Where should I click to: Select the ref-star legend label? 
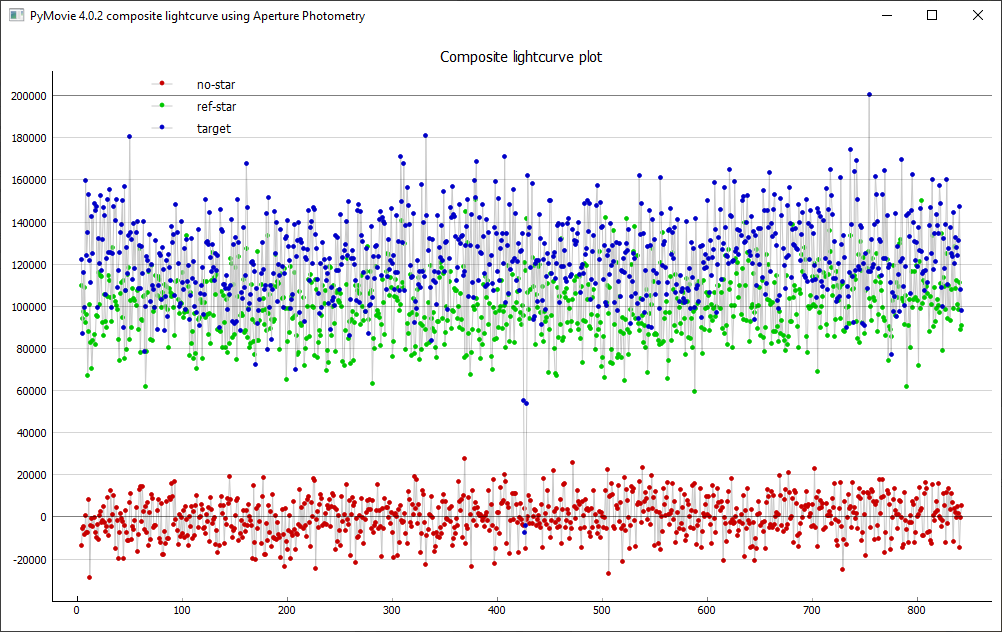point(217,106)
